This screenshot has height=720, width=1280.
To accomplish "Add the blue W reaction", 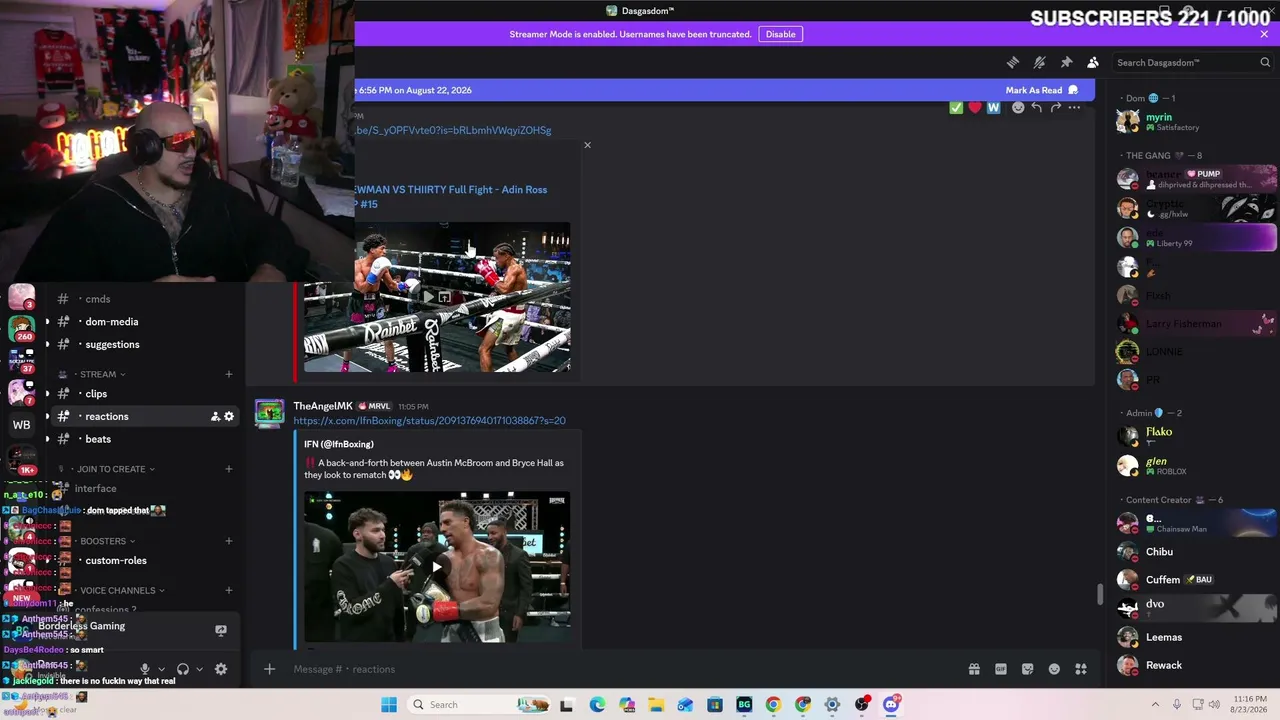I will click(993, 107).
